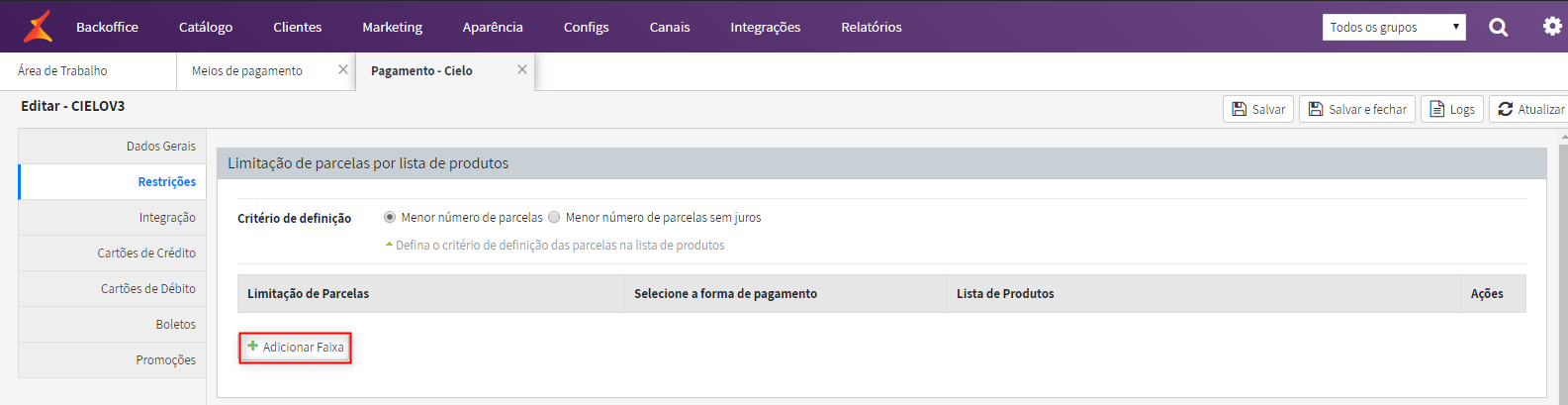Open the Boletos section
This screenshot has height=405, width=1568.
[x=113, y=324]
